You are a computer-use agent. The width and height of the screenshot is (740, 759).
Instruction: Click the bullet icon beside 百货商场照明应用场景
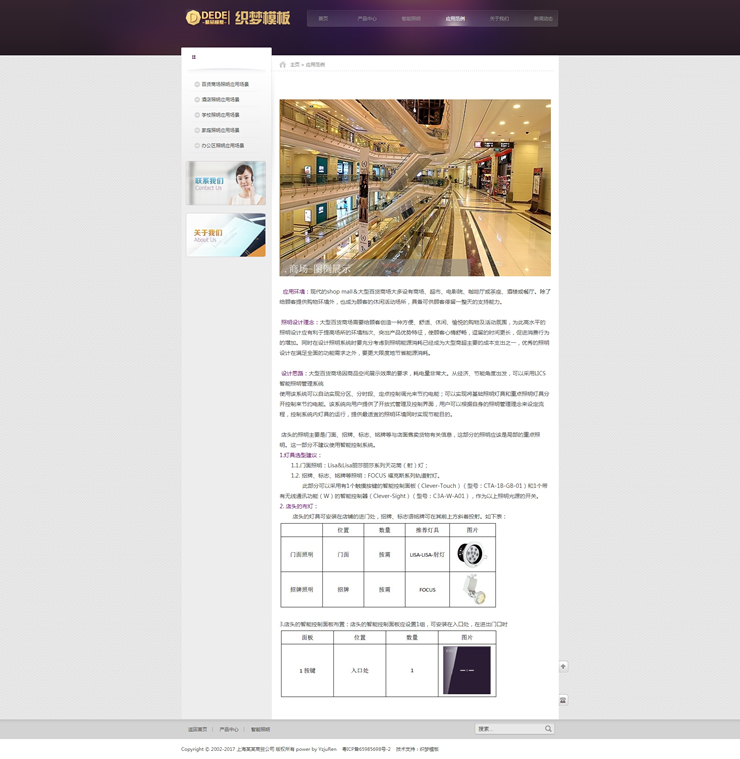pos(197,85)
